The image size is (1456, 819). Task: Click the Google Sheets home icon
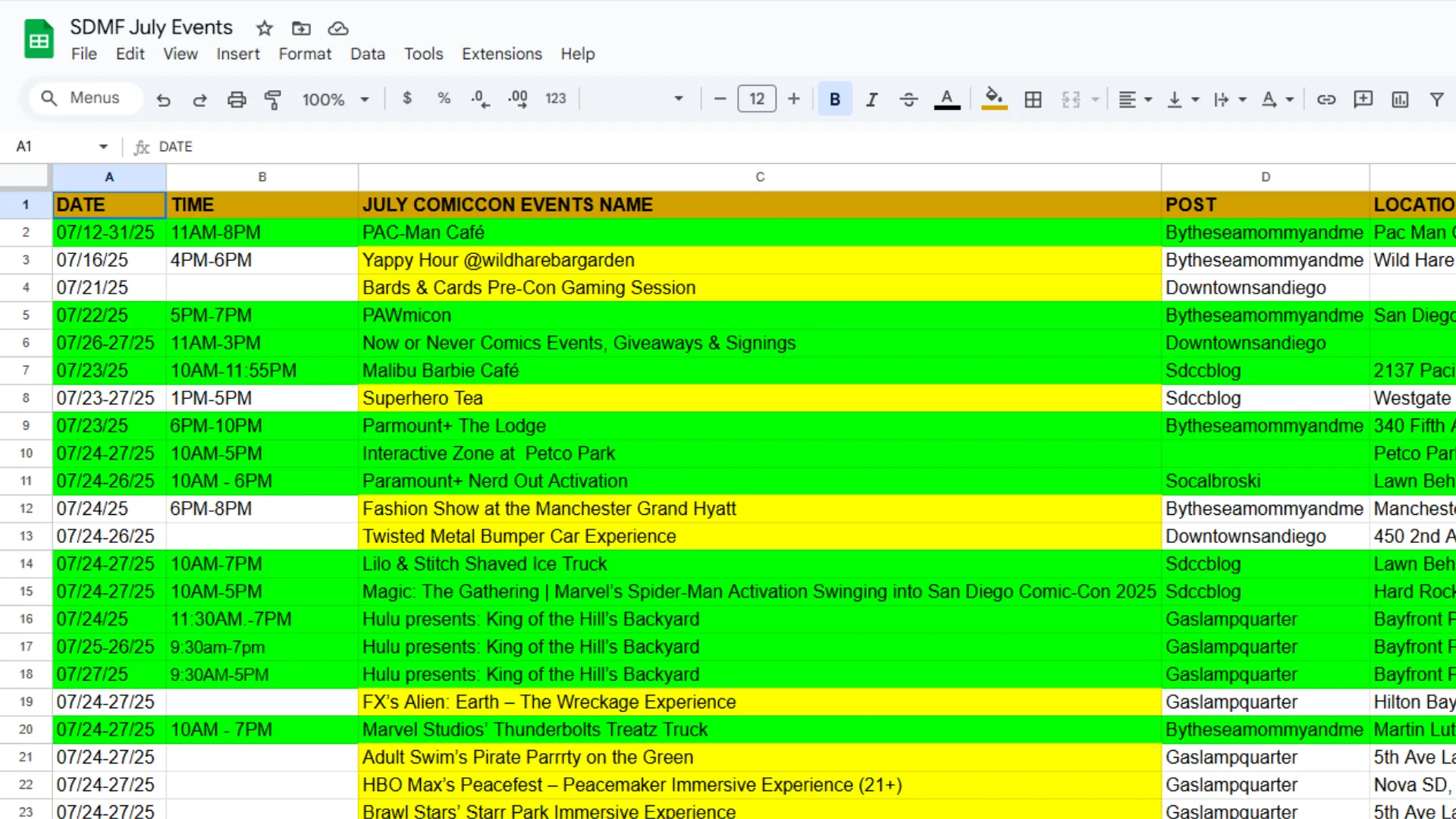point(39,39)
